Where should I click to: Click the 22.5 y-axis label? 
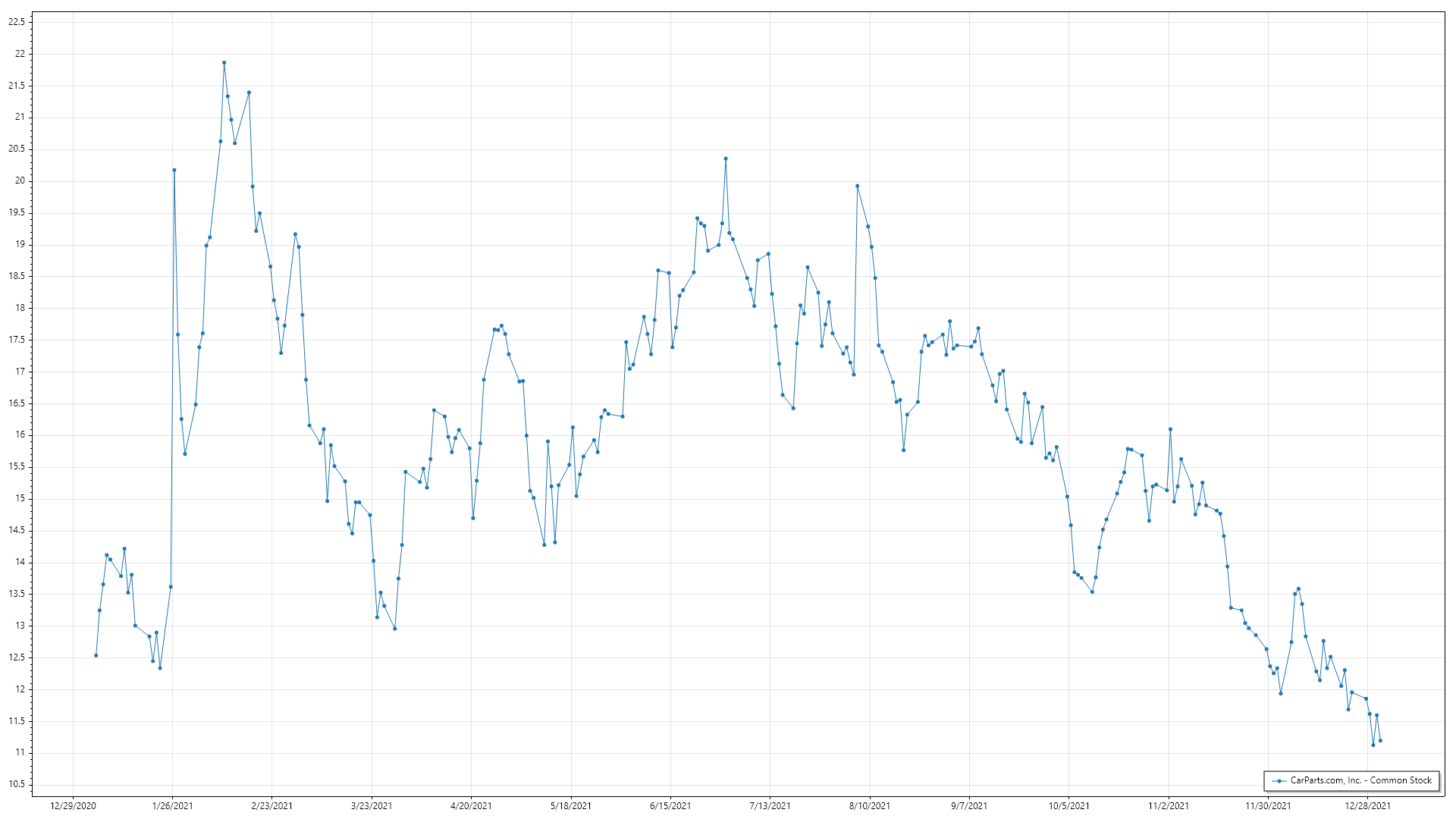point(17,22)
